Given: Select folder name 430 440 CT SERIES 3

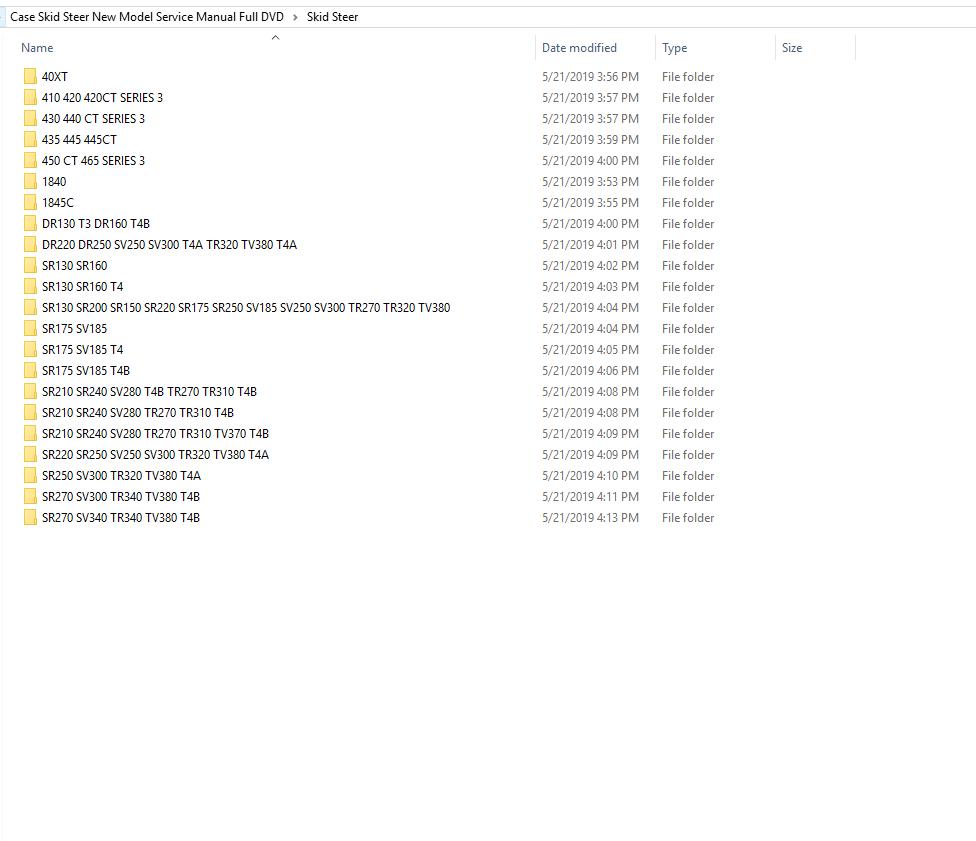Looking at the screenshot, I should [93, 118].
